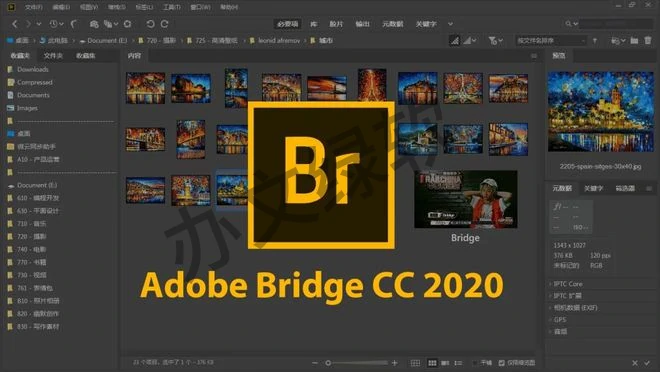Toggle the 平铺 checkbox in the status bar
660x372 pixels.
[475, 363]
